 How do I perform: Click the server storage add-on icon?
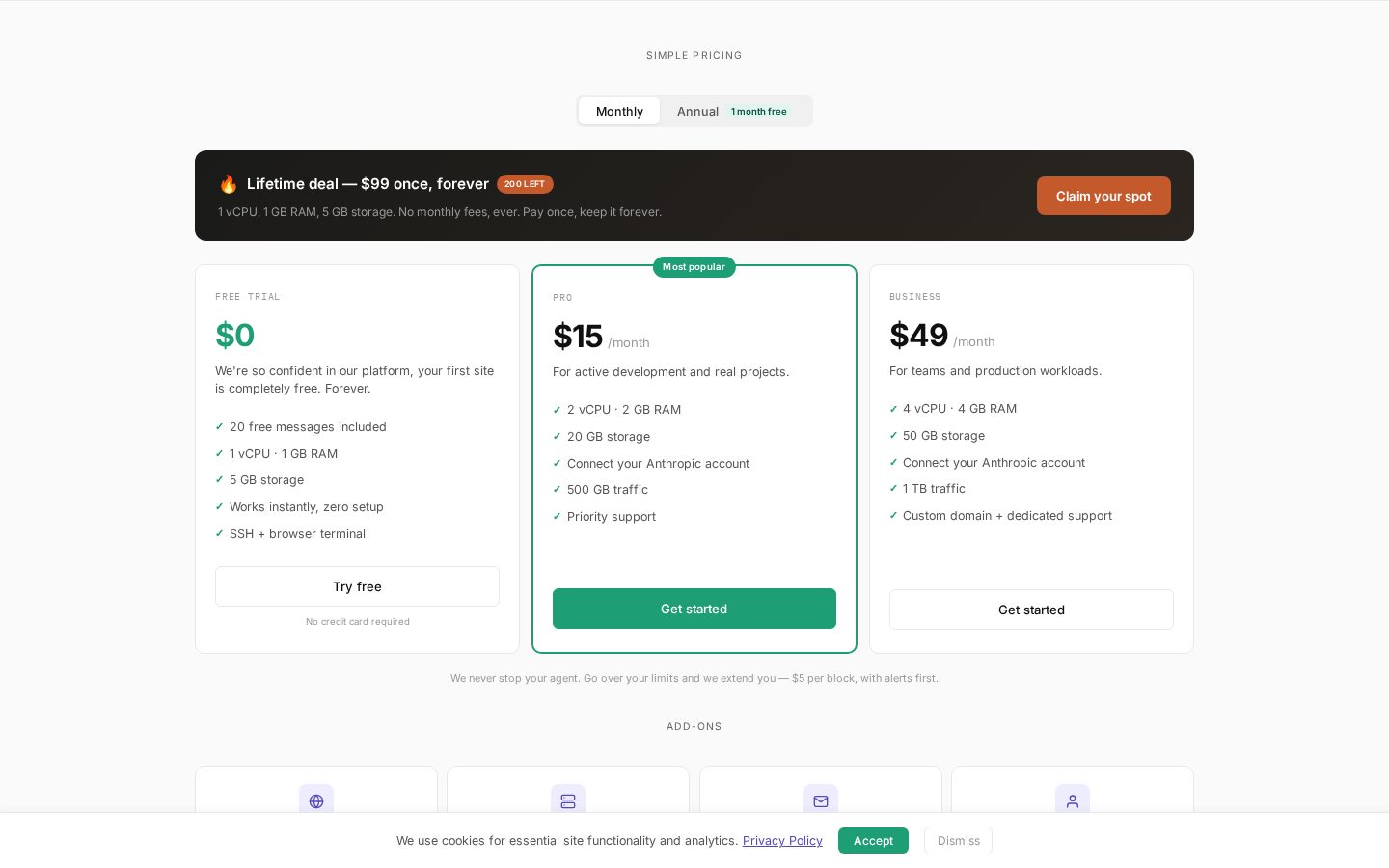[568, 800]
